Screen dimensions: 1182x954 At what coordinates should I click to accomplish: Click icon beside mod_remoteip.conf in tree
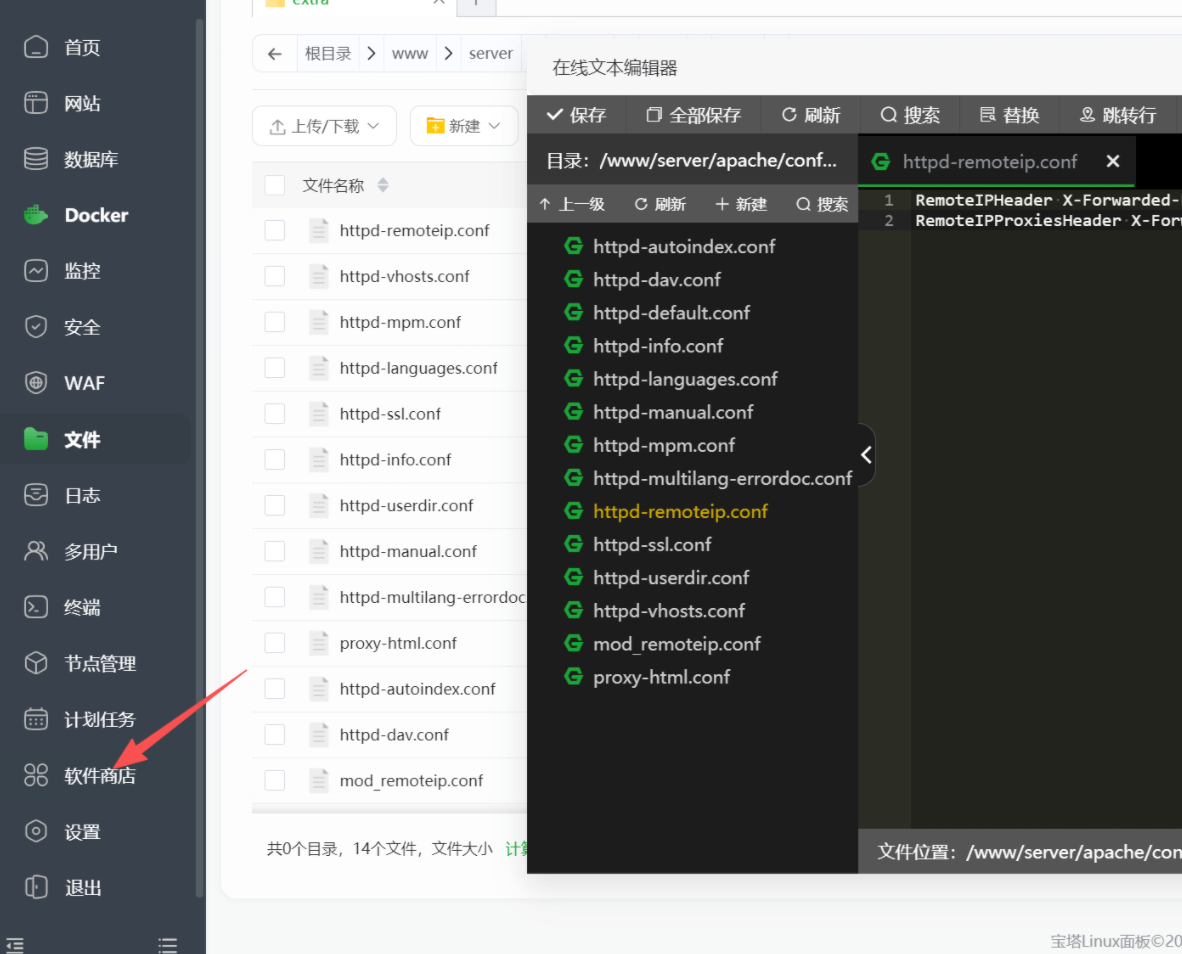pyautogui.click(x=574, y=644)
